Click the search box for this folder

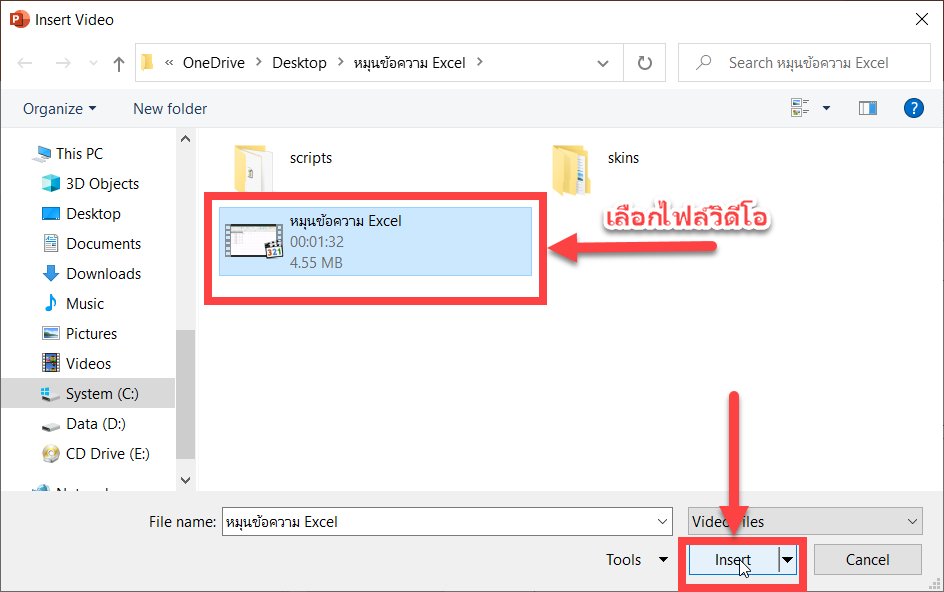(x=804, y=63)
